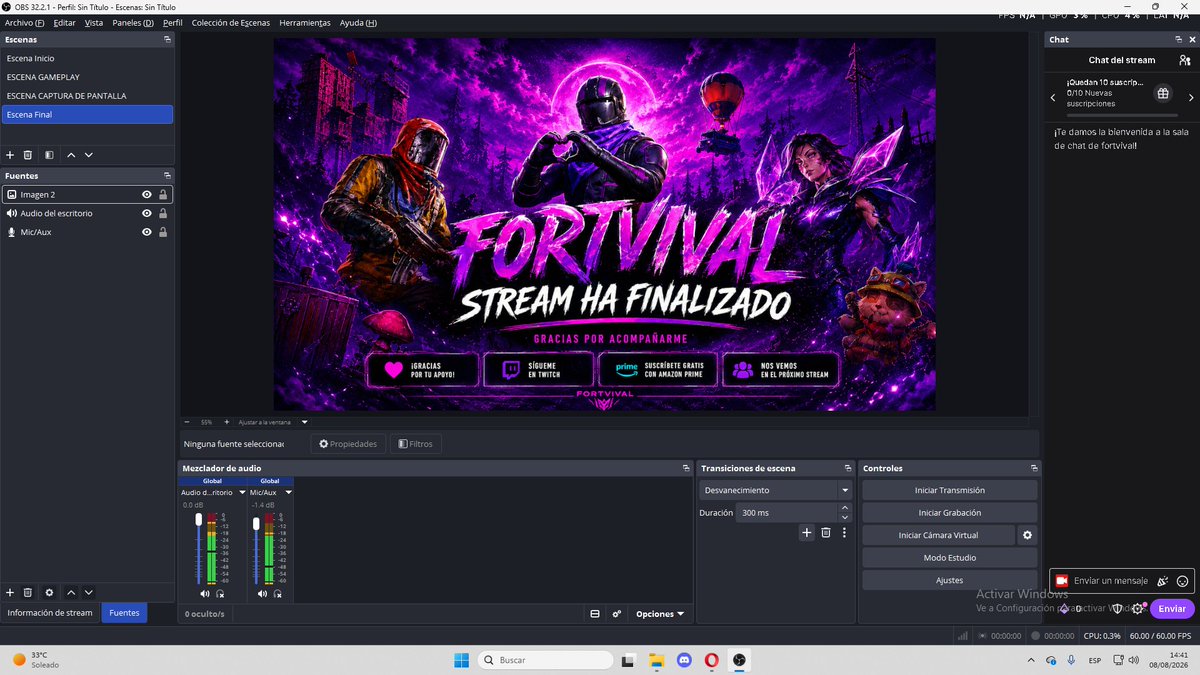
Task: Undock the Controles panel
Action: click(1034, 468)
